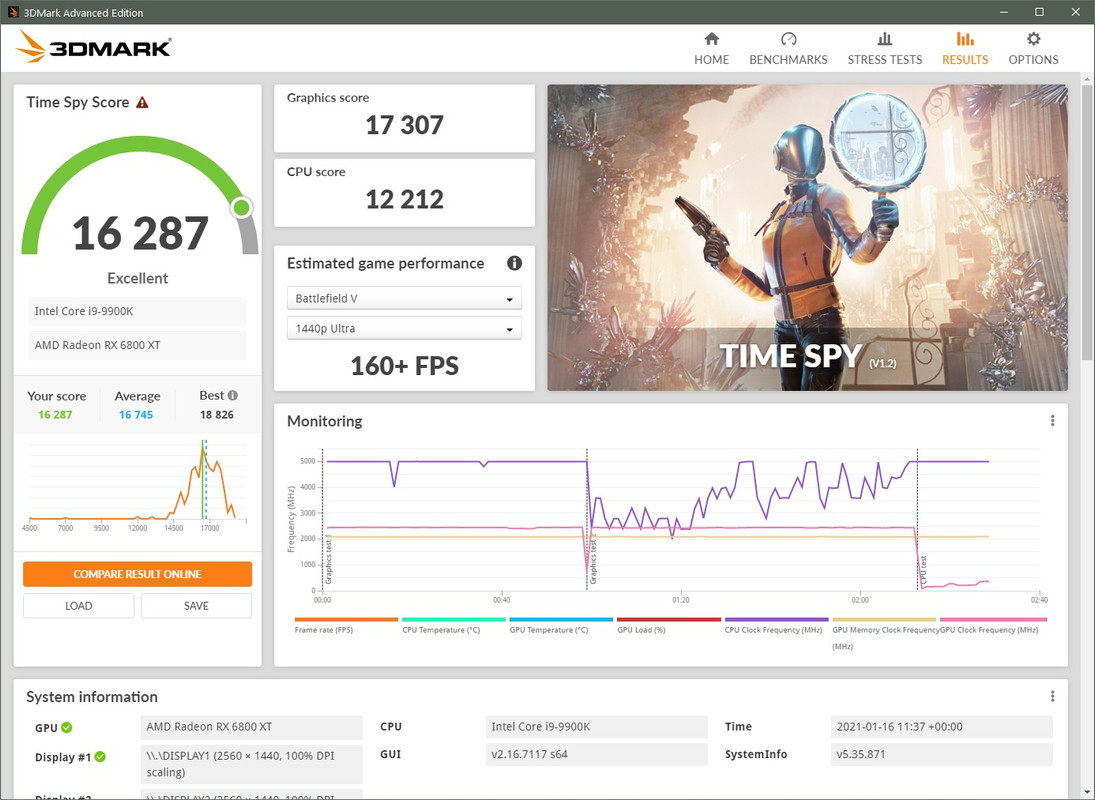
Task: Go to the BENCHMARKS tab
Action: (788, 48)
